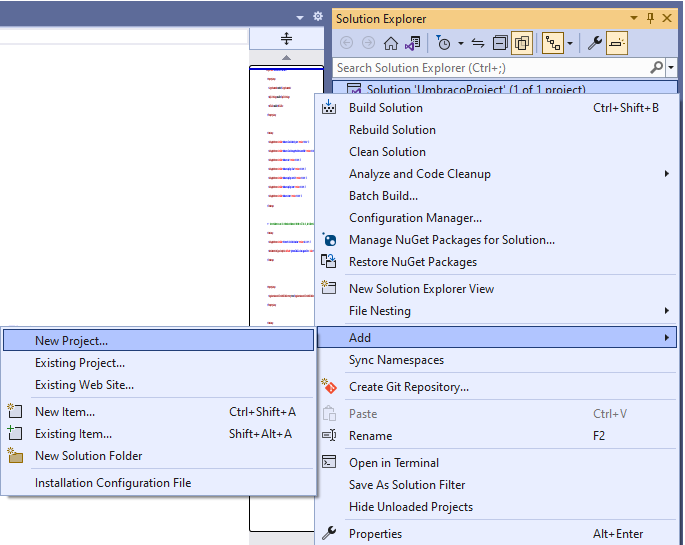Open Batch Build dialog
This screenshot has height=545, width=685.
tap(498, 196)
